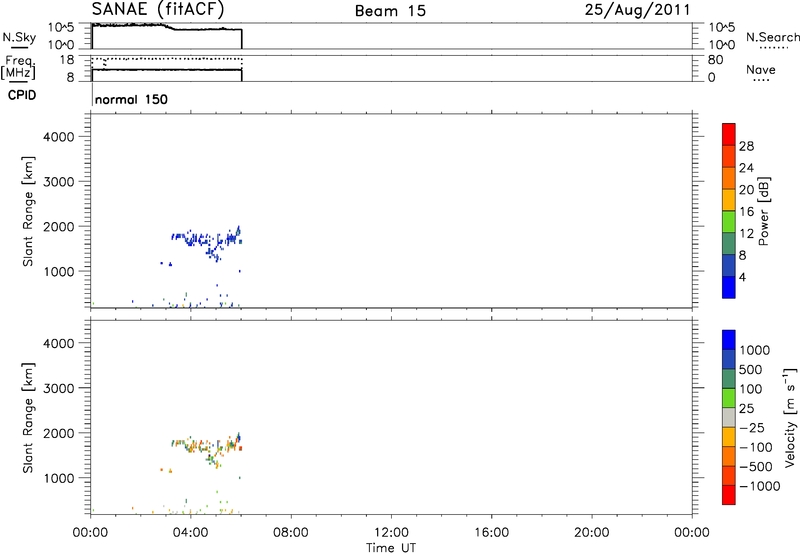Click the SANAE (fitACF) plot title

(x=157, y=9)
